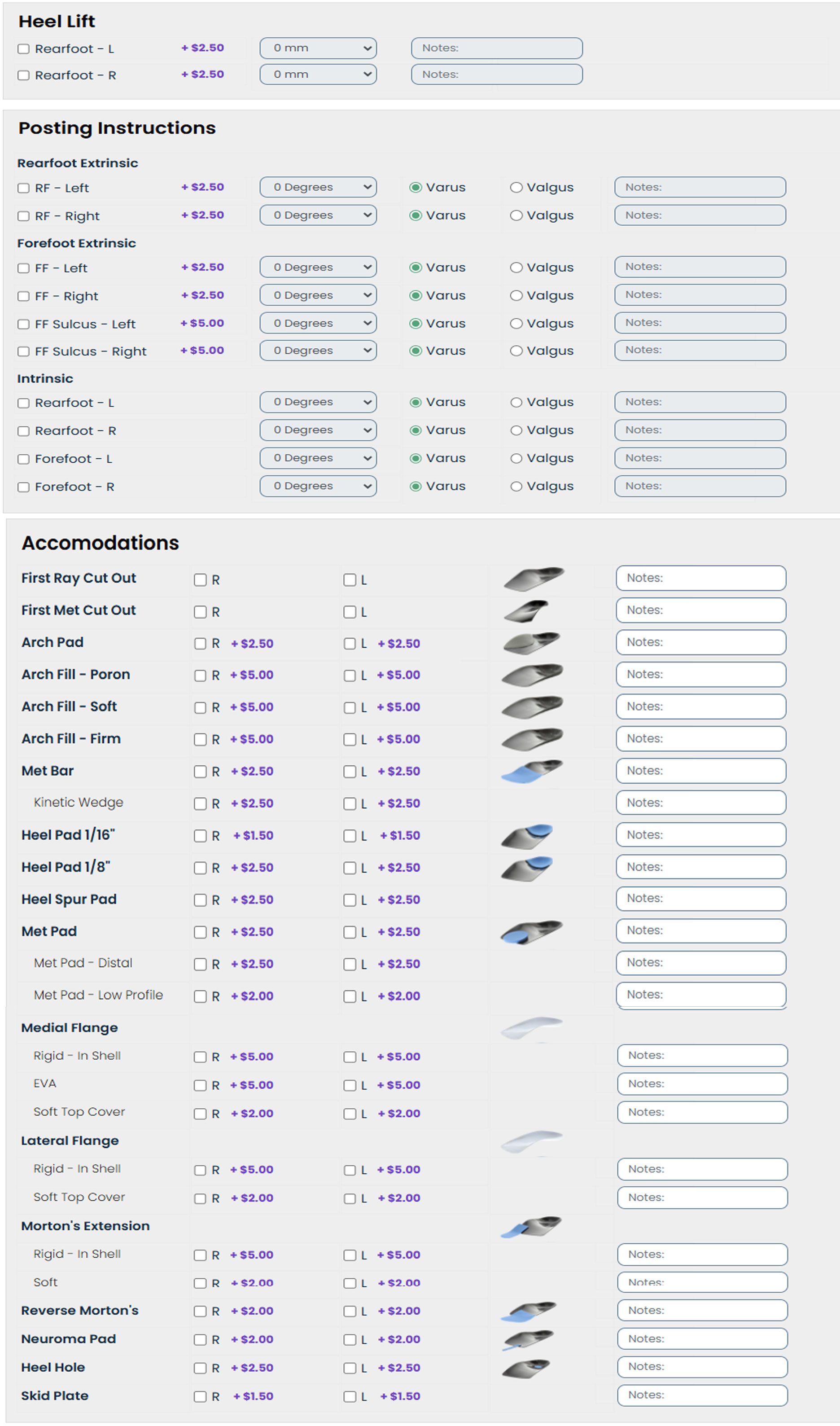The width and height of the screenshot is (840, 1426).
Task: Click the Neuroma Pad orthotic image
Action: click(528, 1340)
